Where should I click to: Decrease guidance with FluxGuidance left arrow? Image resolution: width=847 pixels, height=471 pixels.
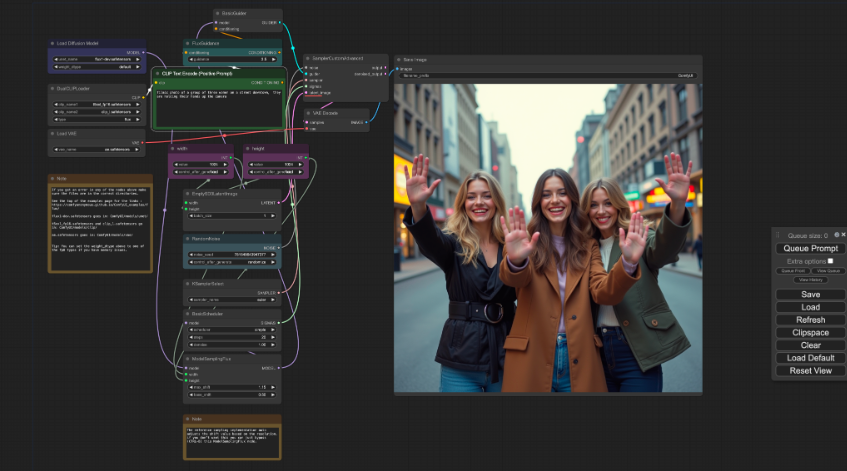pyautogui.click(x=192, y=59)
